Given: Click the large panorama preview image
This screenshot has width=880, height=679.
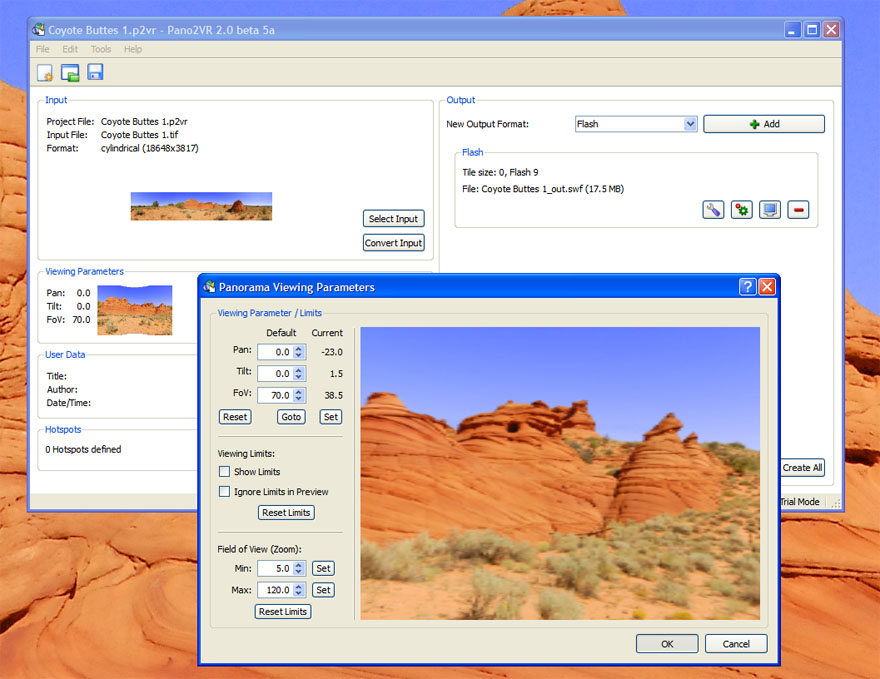Looking at the screenshot, I should 560,474.
